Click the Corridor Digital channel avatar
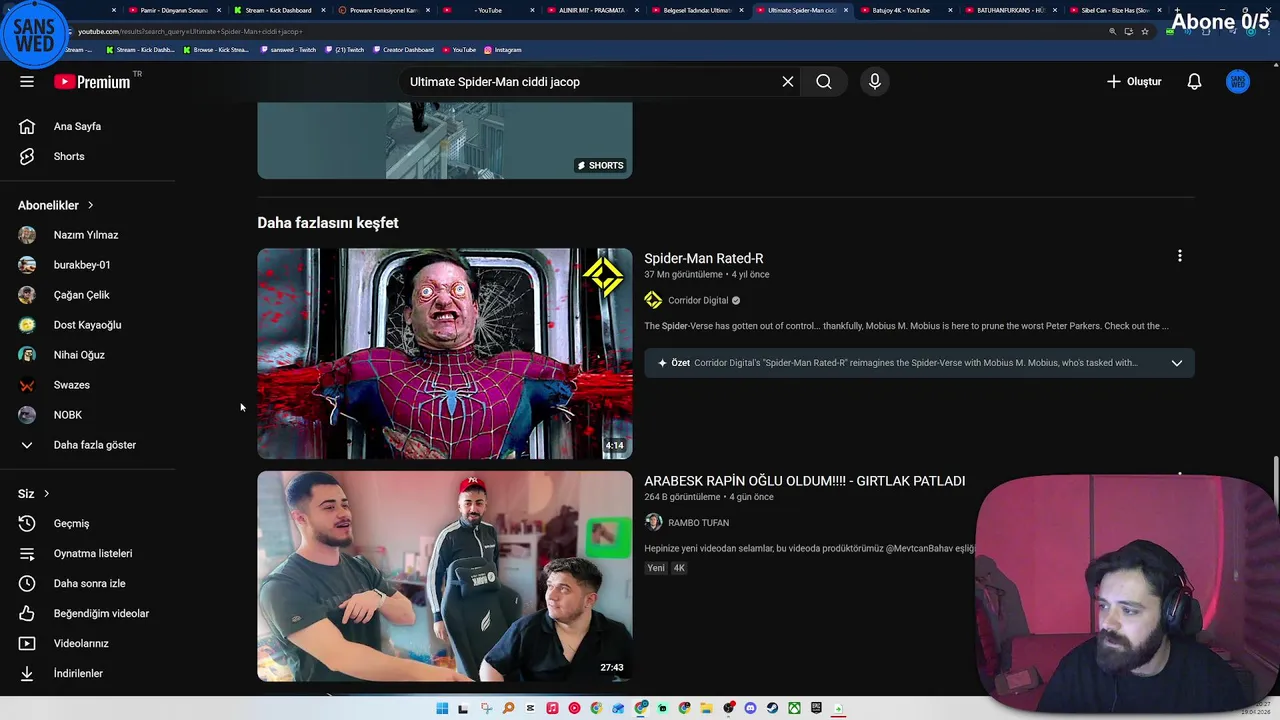The height and width of the screenshot is (720, 1280). [x=653, y=300]
